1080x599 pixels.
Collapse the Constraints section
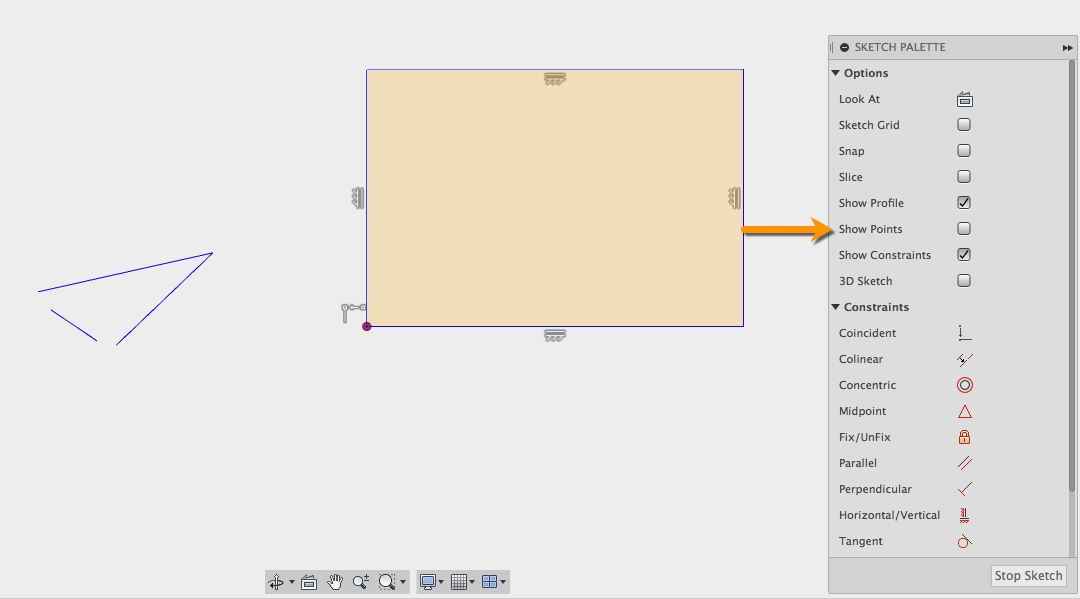pyautogui.click(x=835, y=307)
